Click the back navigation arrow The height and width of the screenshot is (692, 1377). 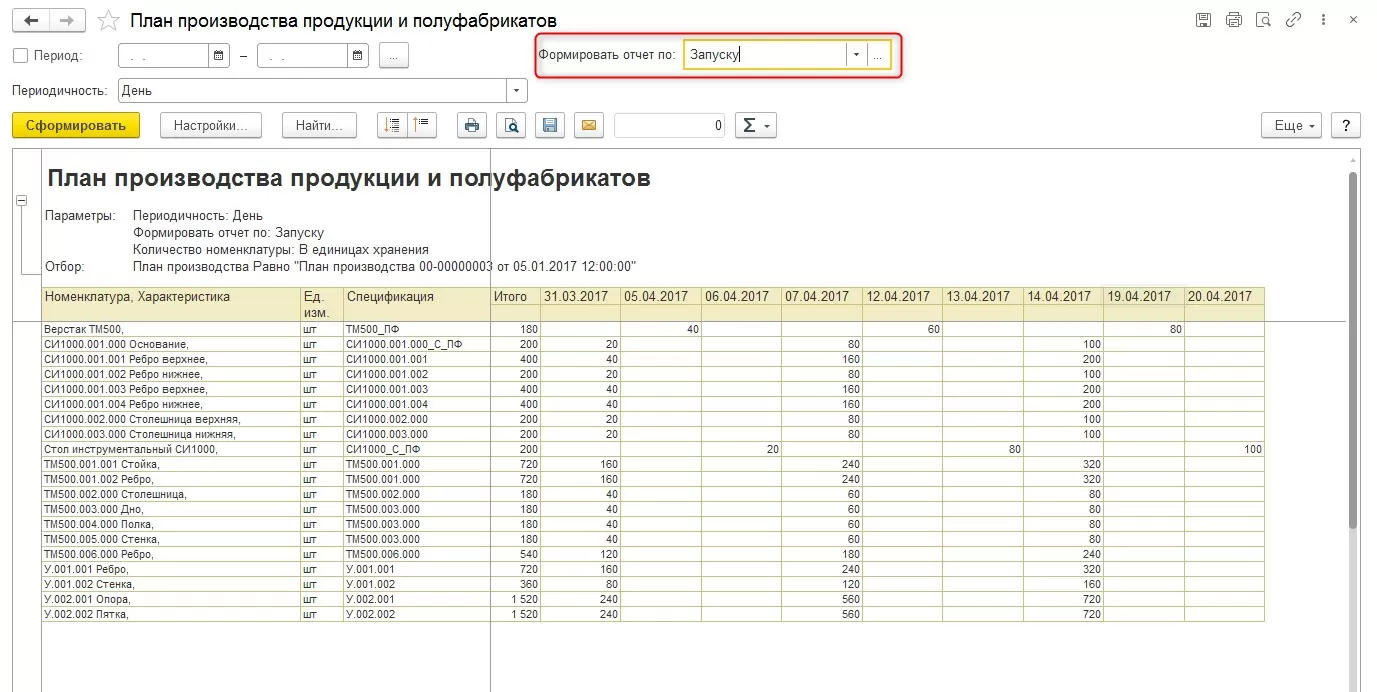(31, 20)
